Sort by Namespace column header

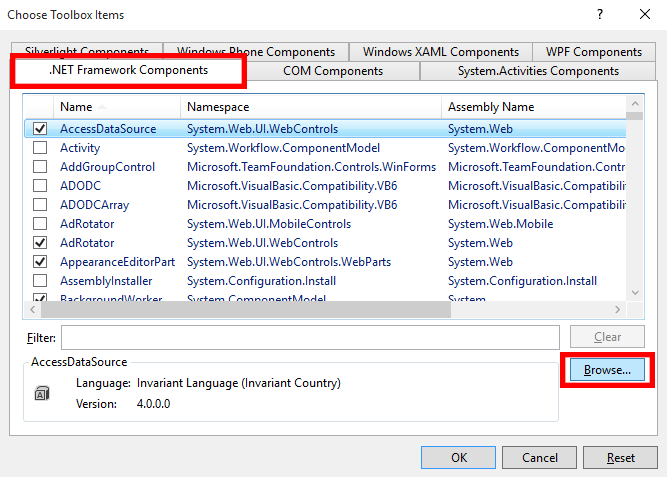click(x=311, y=107)
